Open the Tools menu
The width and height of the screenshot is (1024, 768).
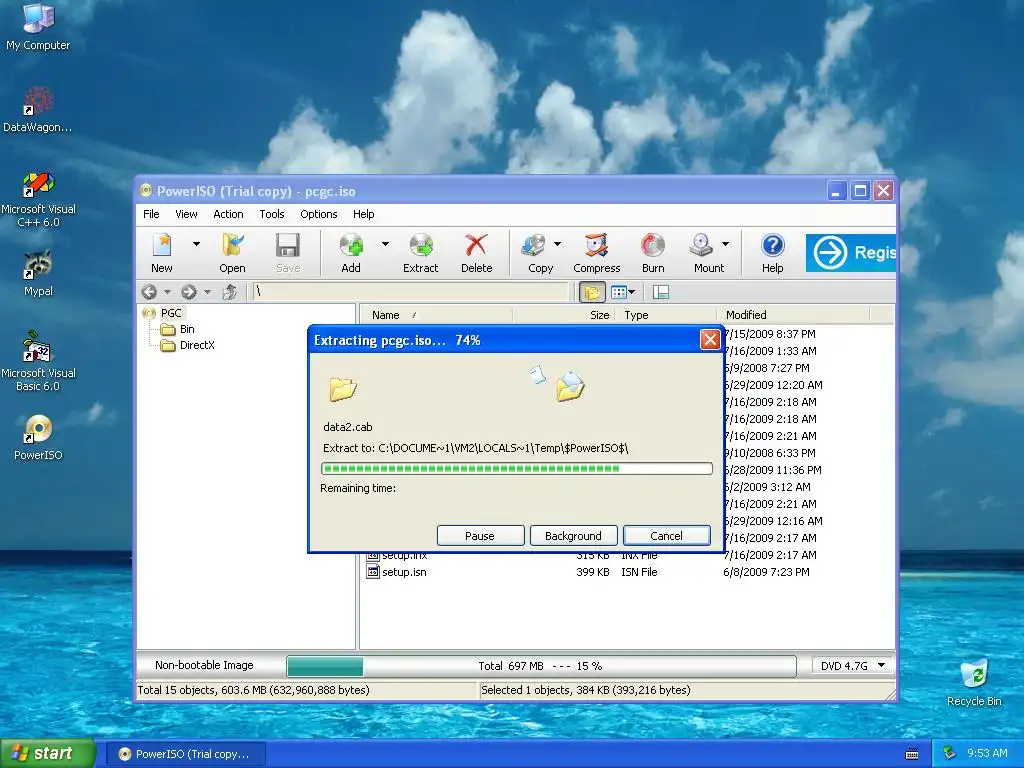pyautogui.click(x=272, y=214)
